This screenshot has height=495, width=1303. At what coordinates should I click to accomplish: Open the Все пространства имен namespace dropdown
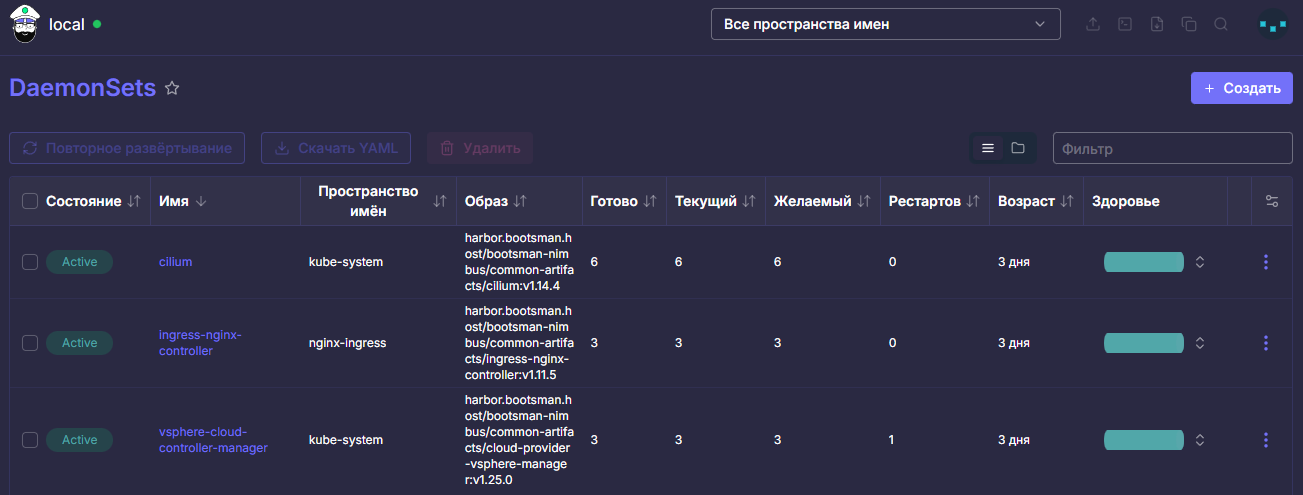885,24
